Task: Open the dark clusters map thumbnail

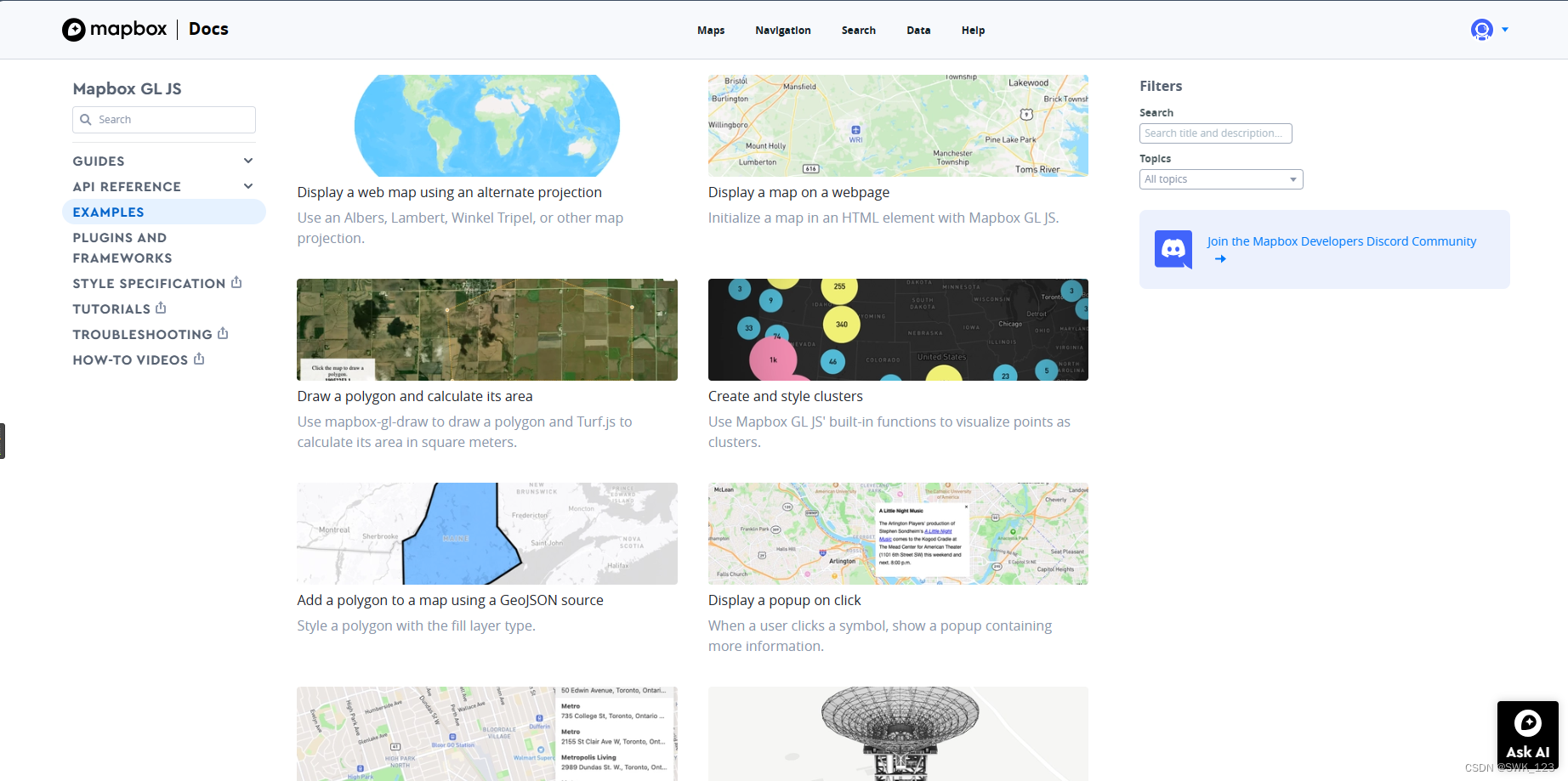Action: point(898,330)
